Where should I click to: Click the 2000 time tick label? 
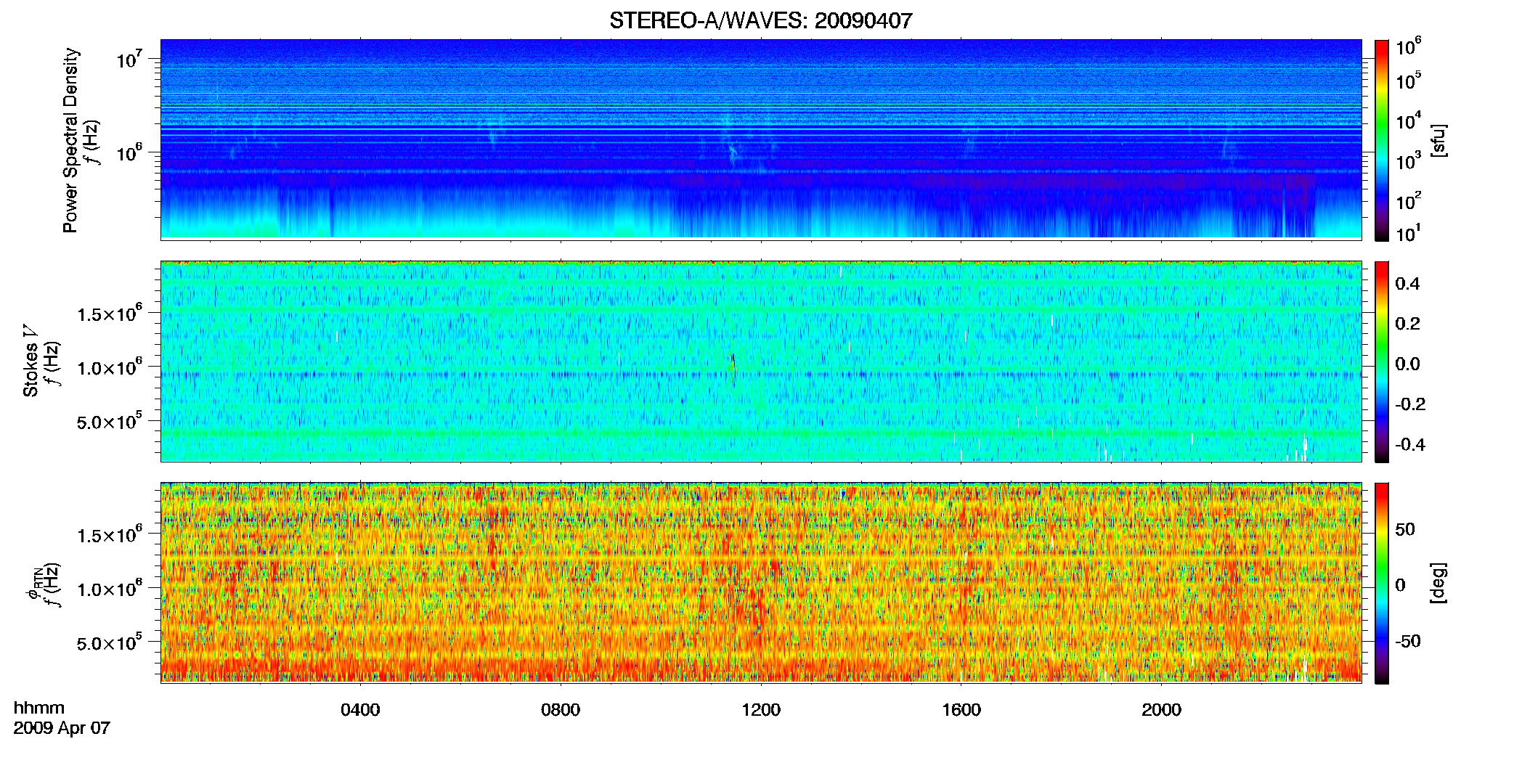pyautogui.click(x=1162, y=710)
